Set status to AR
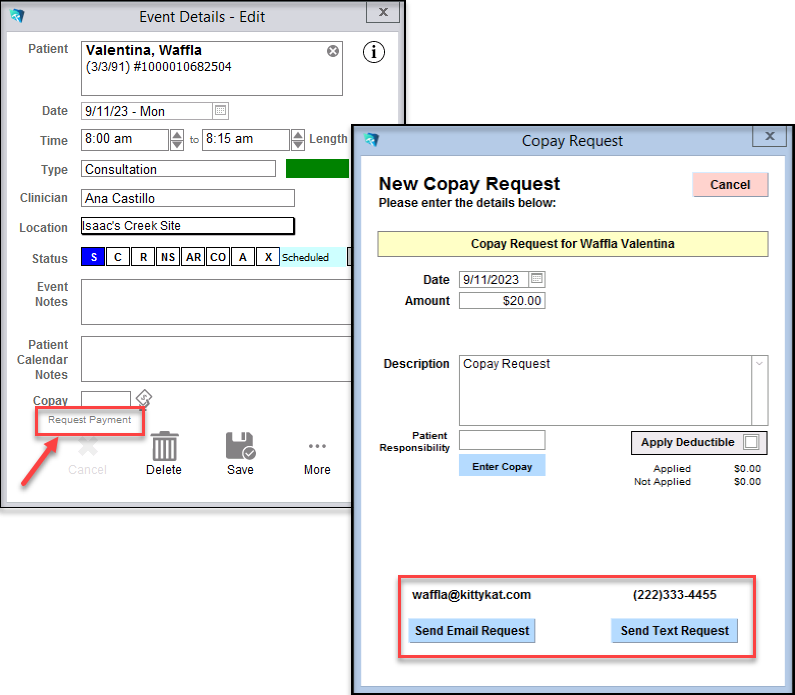The width and height of the screenshot is (795, 695). click(x=193, y=257)
